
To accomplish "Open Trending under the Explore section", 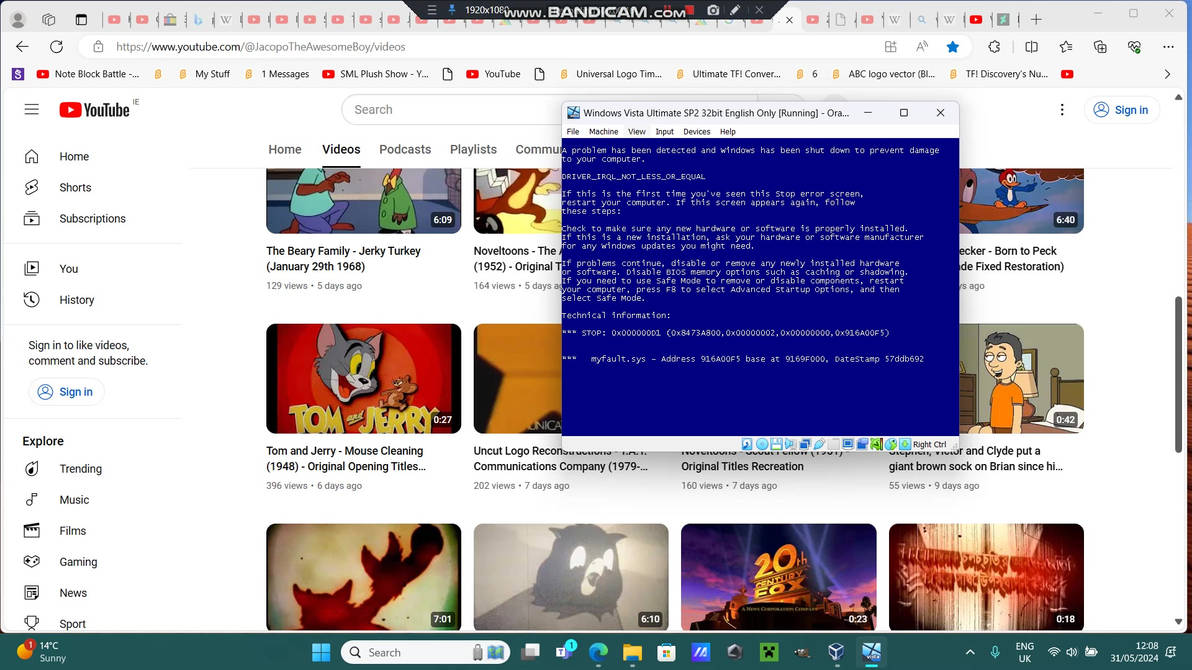I will click(80, 469).
